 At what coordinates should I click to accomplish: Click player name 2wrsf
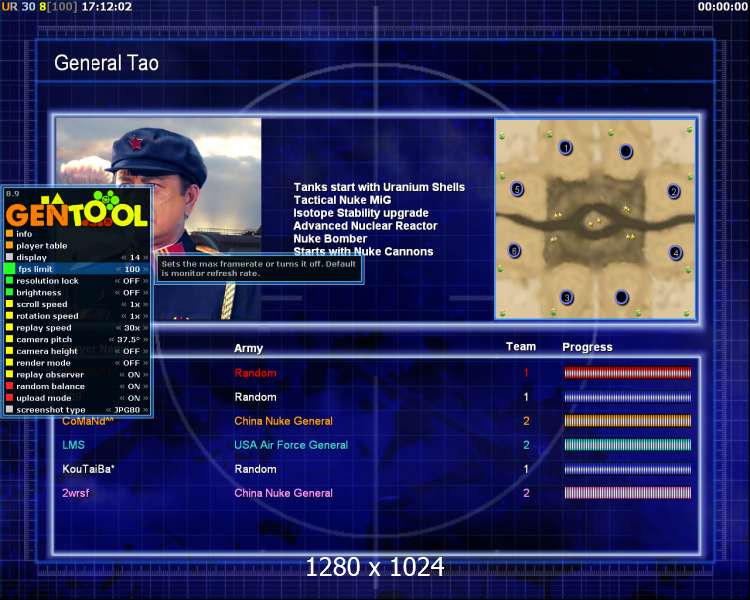click(76, 493)
